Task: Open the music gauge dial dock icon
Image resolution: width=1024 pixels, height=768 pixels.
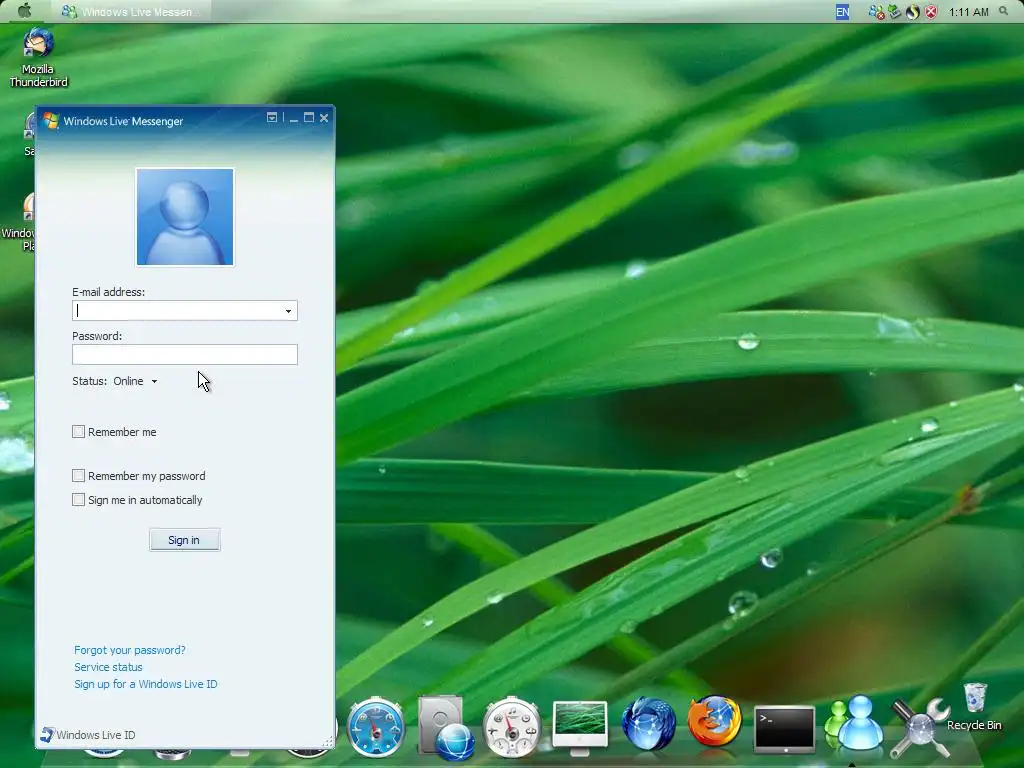Action: (512, 728)
